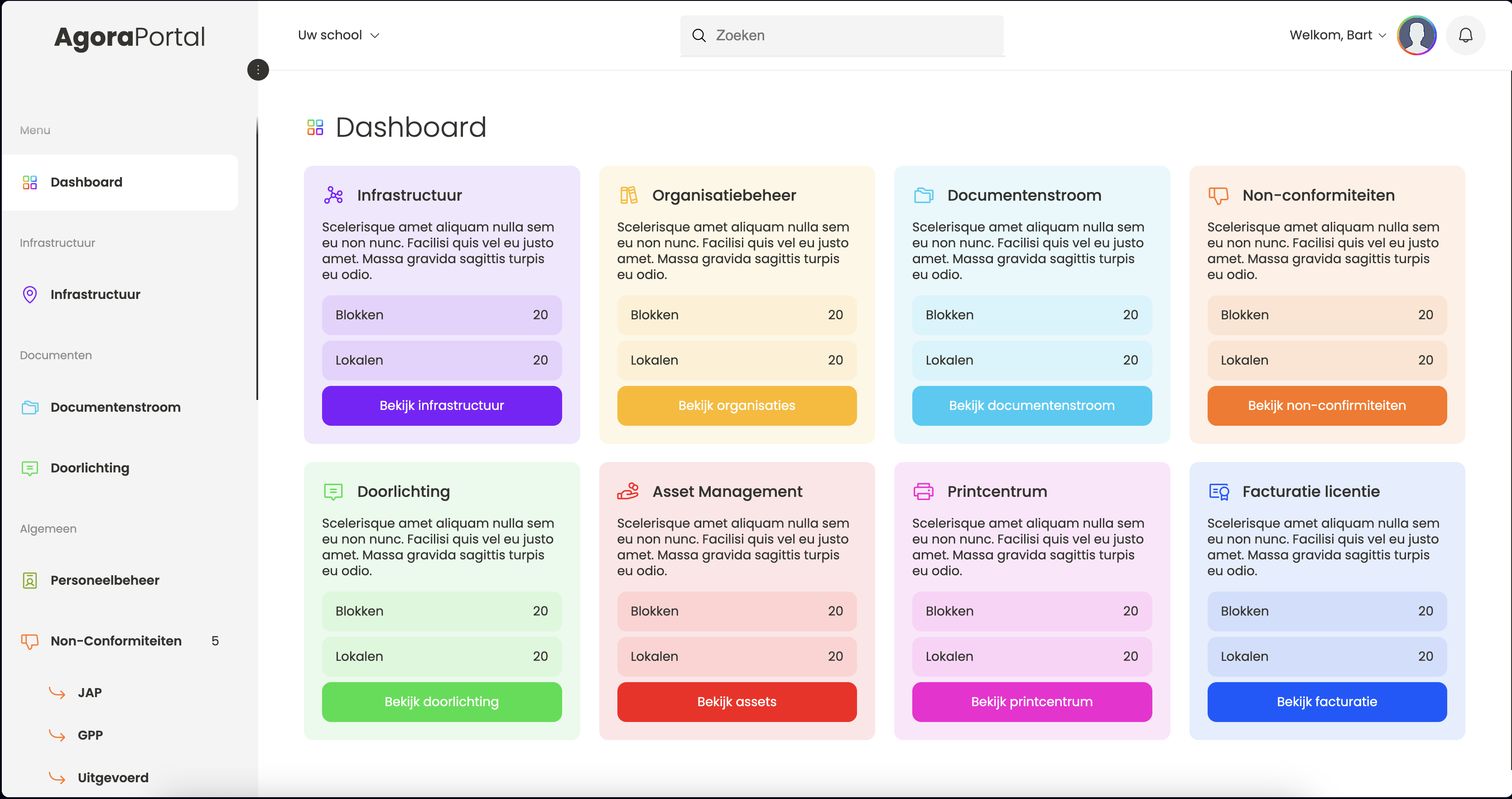Focus the Zoeken search field
Screen dimensions: 1512x799
click(x=842, y=35)
